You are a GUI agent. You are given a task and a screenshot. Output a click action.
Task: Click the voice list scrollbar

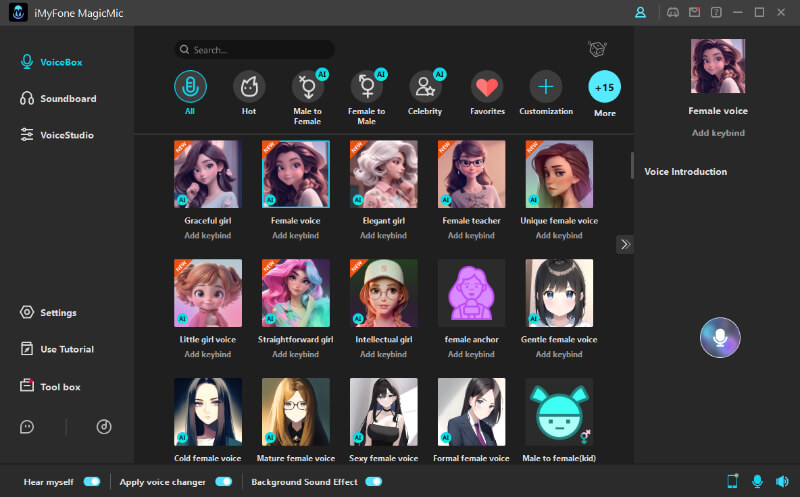(632, 165)
